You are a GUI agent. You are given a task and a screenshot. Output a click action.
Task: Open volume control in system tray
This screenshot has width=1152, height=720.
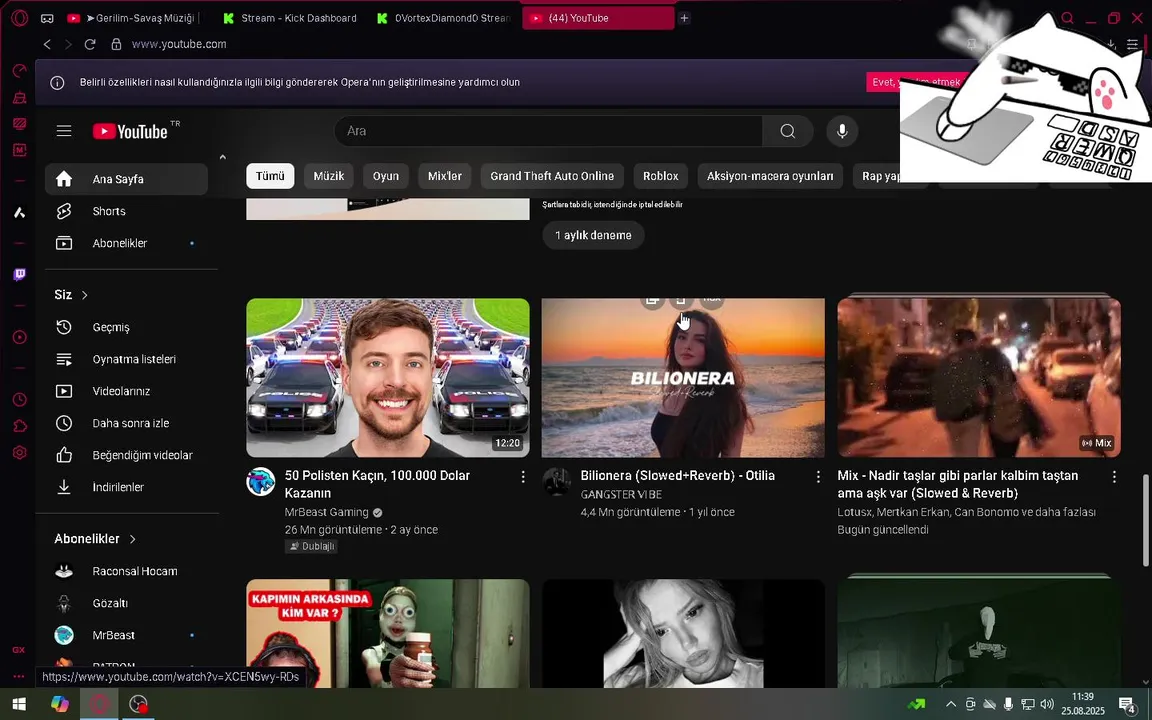(x=1047, y=704)
